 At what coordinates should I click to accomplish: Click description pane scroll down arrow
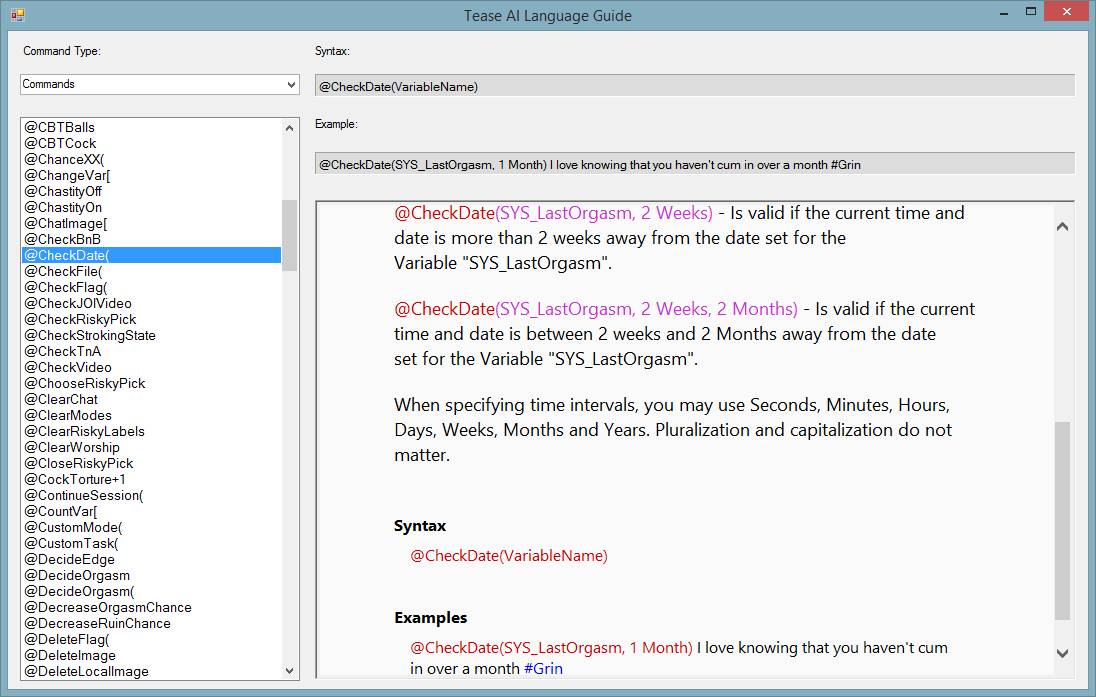point(1062,654)
